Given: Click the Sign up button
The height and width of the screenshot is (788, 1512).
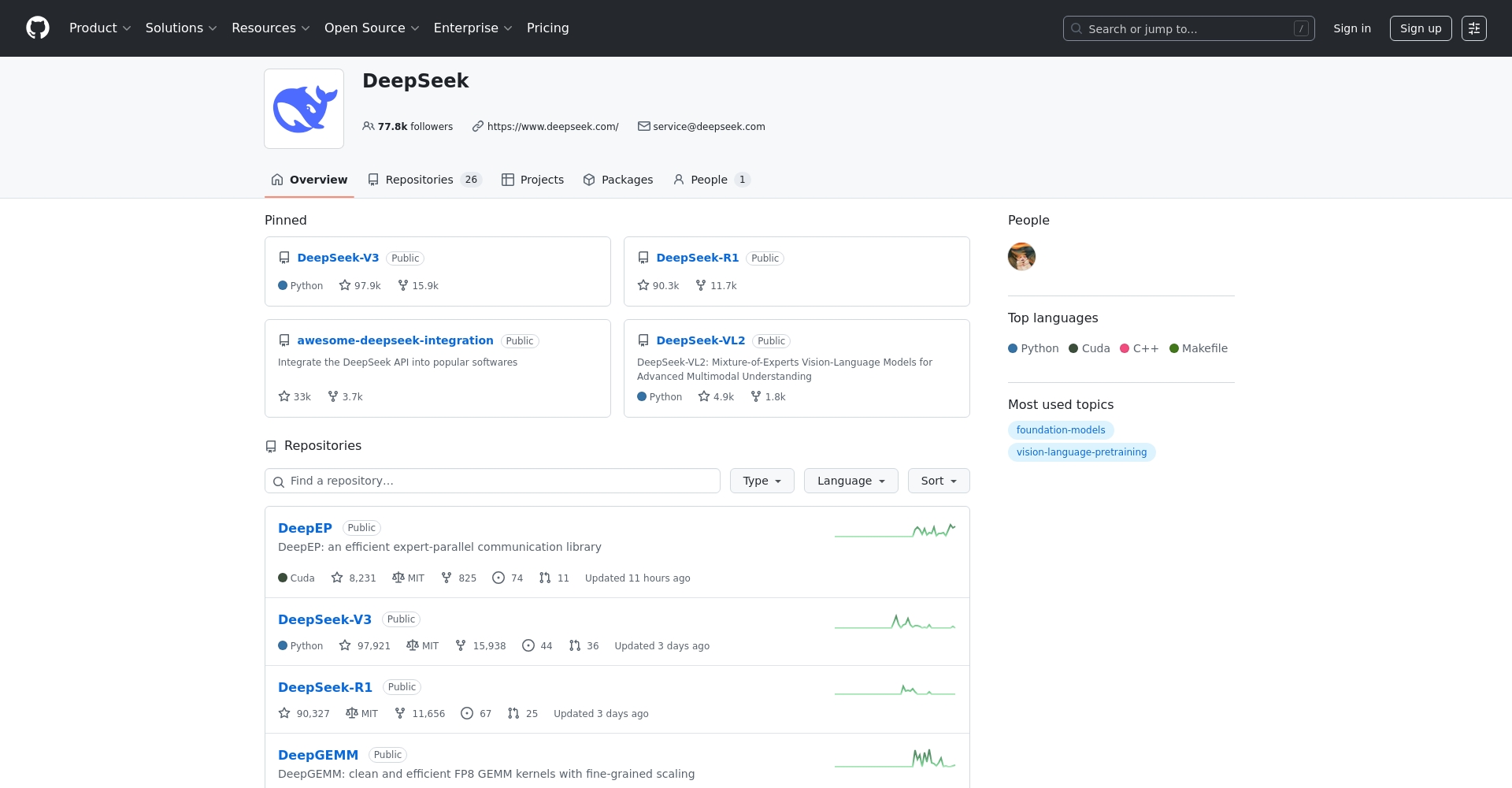Looking at the screenshot, I should point(1421,28).
